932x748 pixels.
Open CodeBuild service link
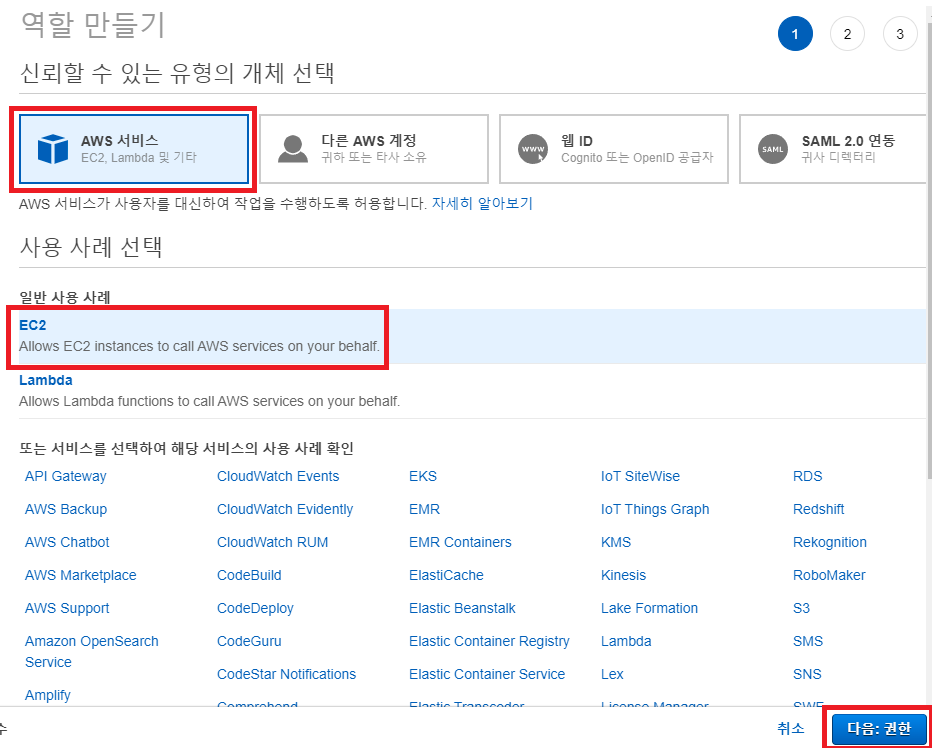pos(249,576)
